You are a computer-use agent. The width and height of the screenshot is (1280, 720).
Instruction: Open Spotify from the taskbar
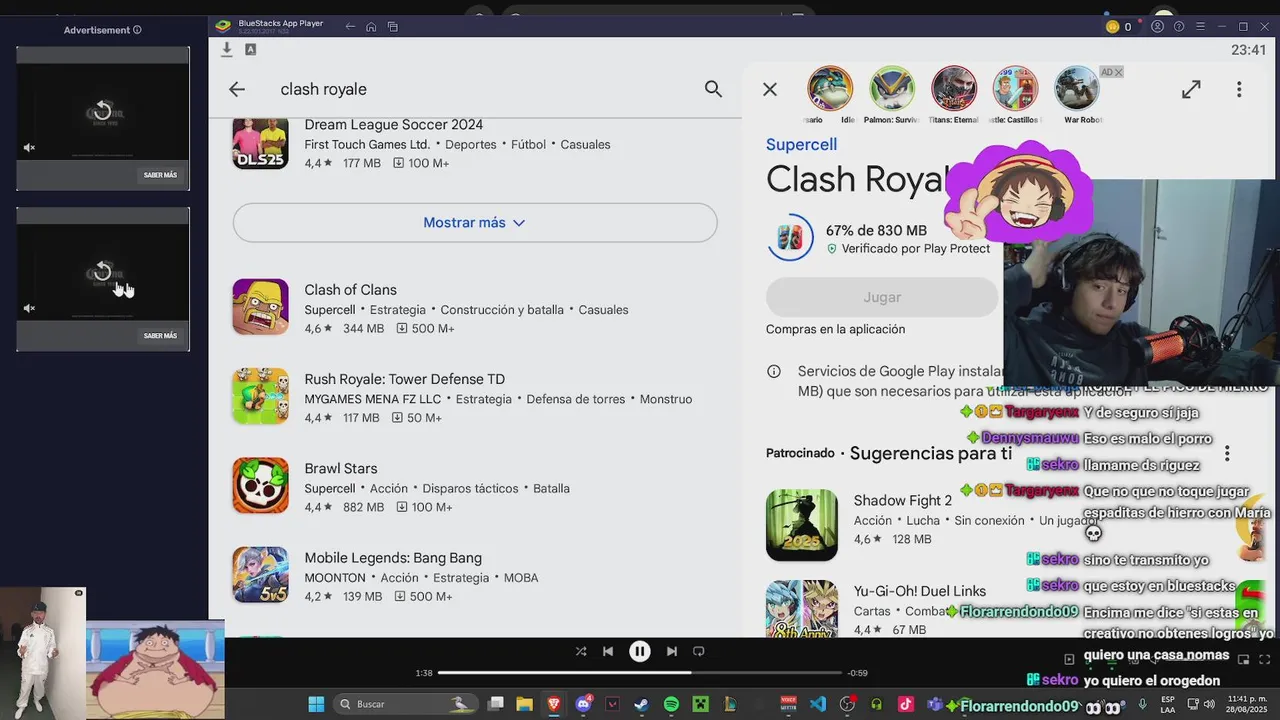click(x=671, y=704)
